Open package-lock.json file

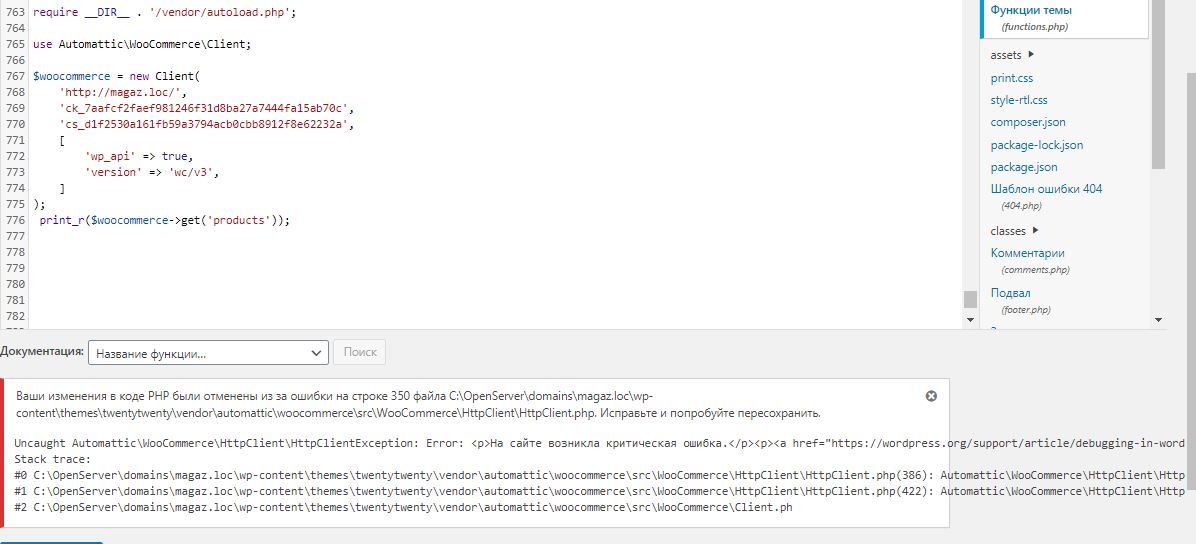click(x=1037, y=145)
